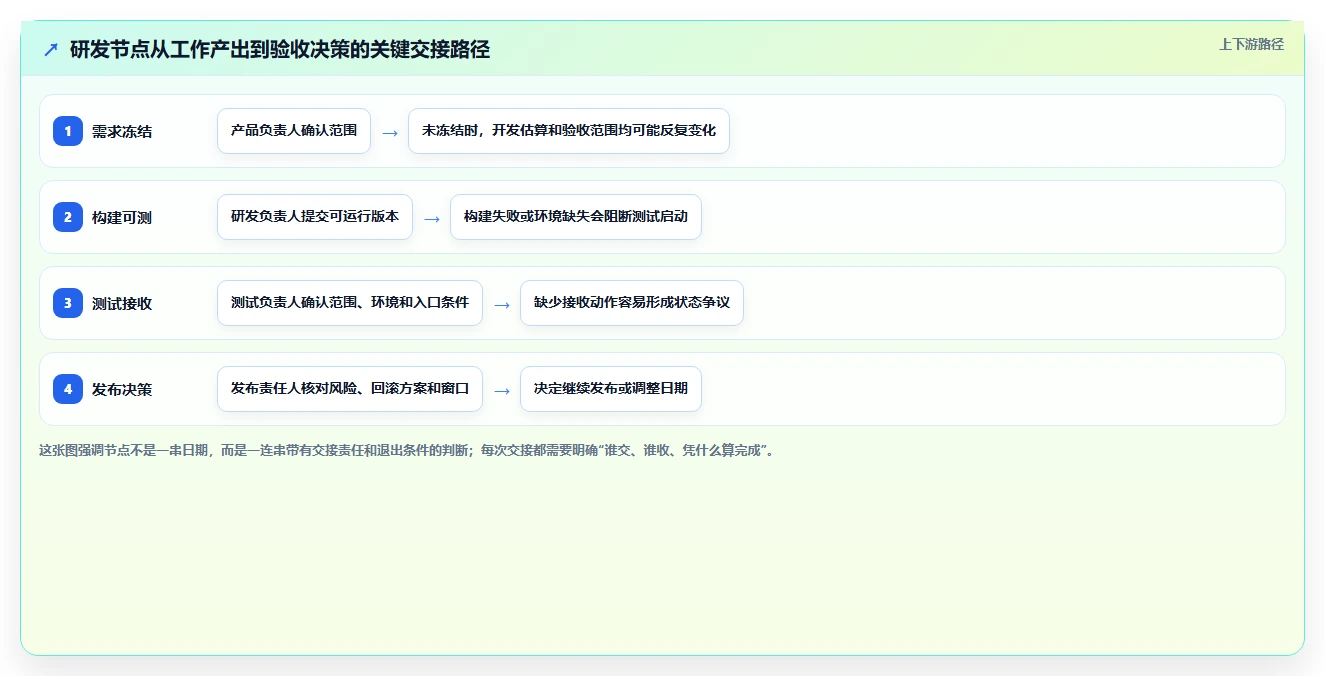
Task: Select the 测试接收 step label
Action: (x=122, y=303)
